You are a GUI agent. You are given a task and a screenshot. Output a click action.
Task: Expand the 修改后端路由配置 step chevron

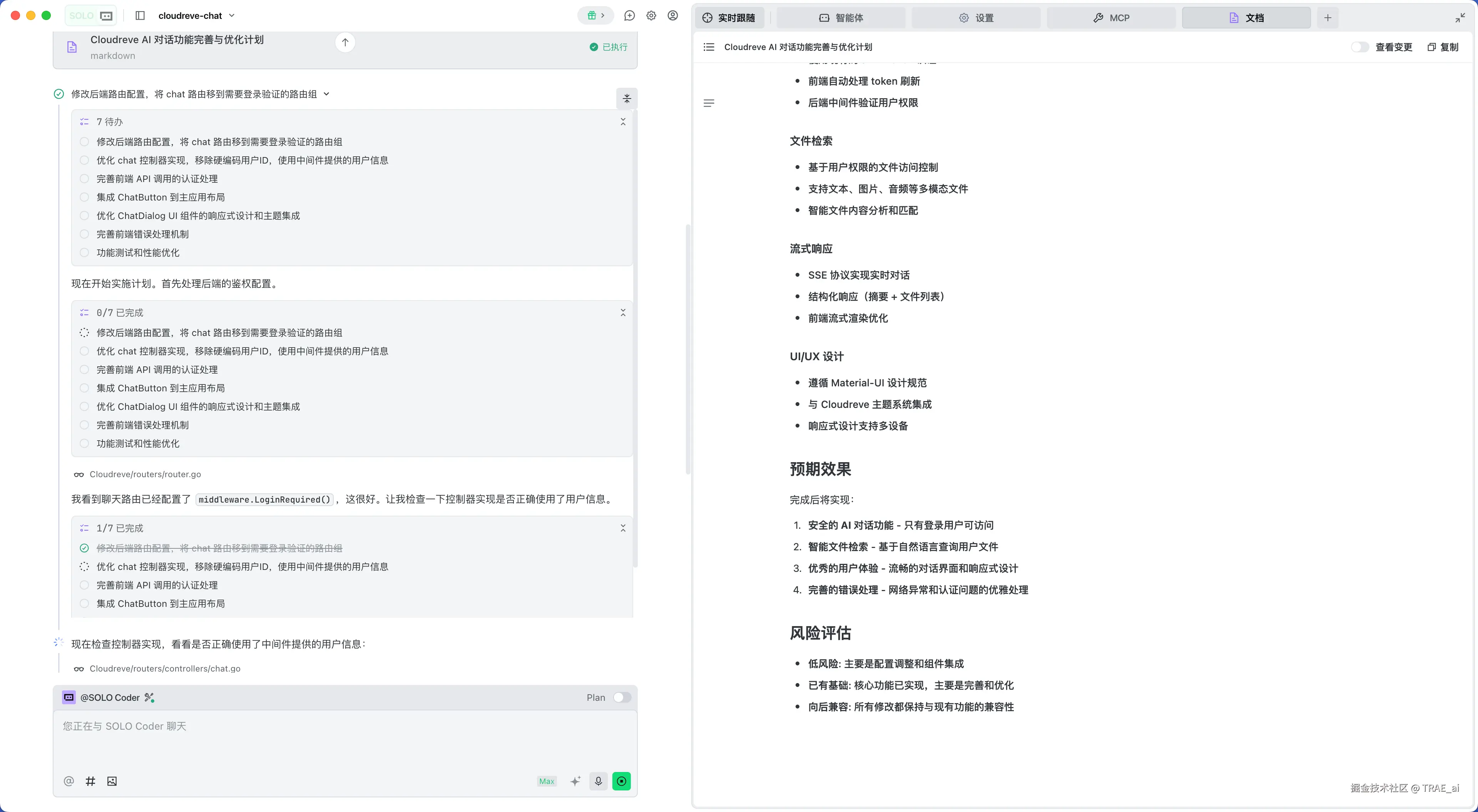click(x=326, y=94)
